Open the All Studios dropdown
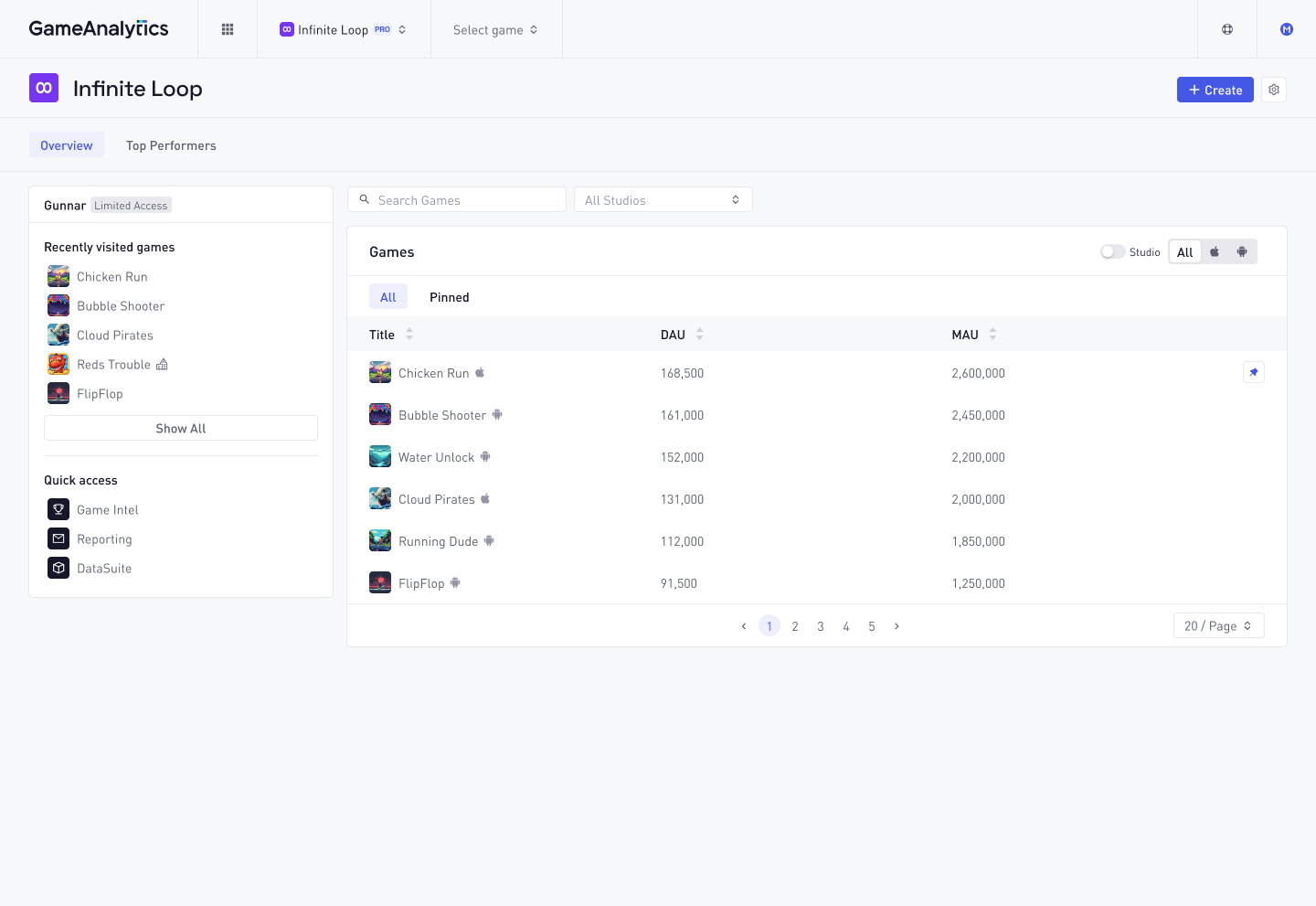Screen dimensions: 1316x906 point(663,199)
